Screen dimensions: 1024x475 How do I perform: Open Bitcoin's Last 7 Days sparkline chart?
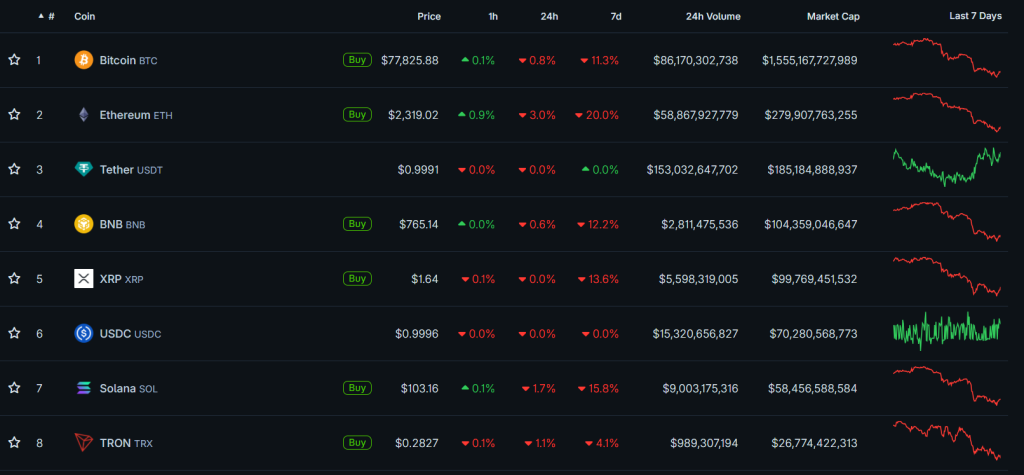pos(946,58)
